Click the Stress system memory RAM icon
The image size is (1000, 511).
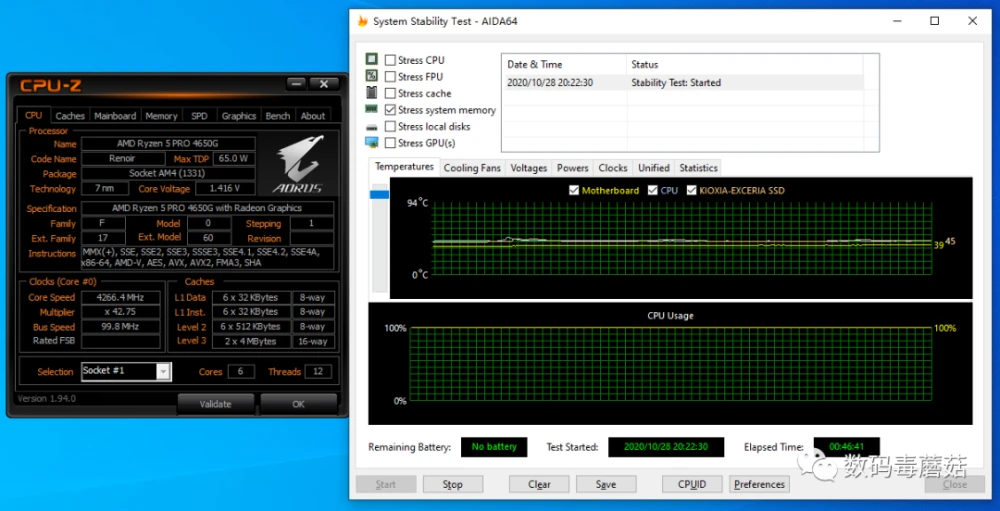coord(372,110)
